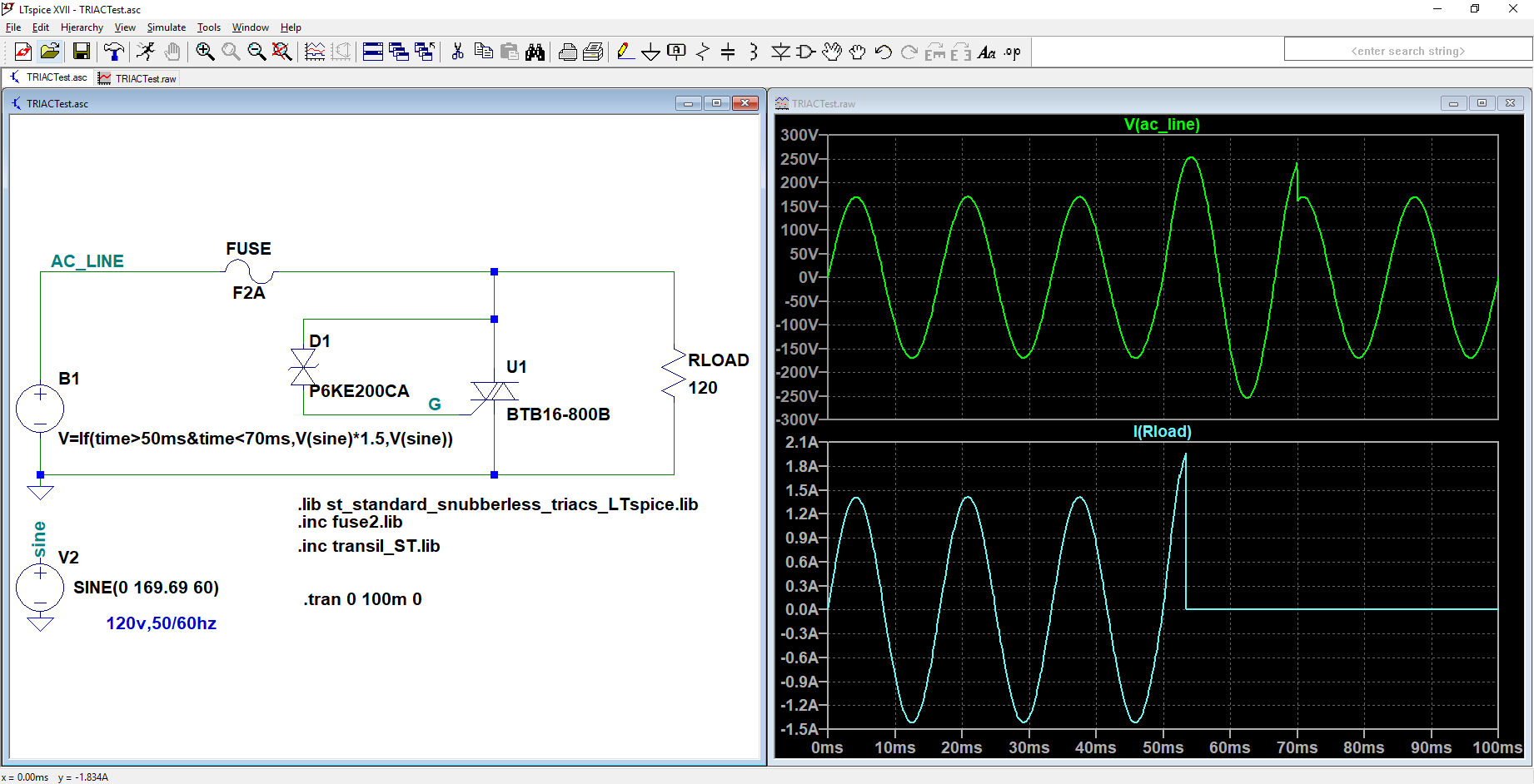
Task: Minimize the TRIACTest.asc schematic window
Action: pyautogui.click(x=688, y=103)
